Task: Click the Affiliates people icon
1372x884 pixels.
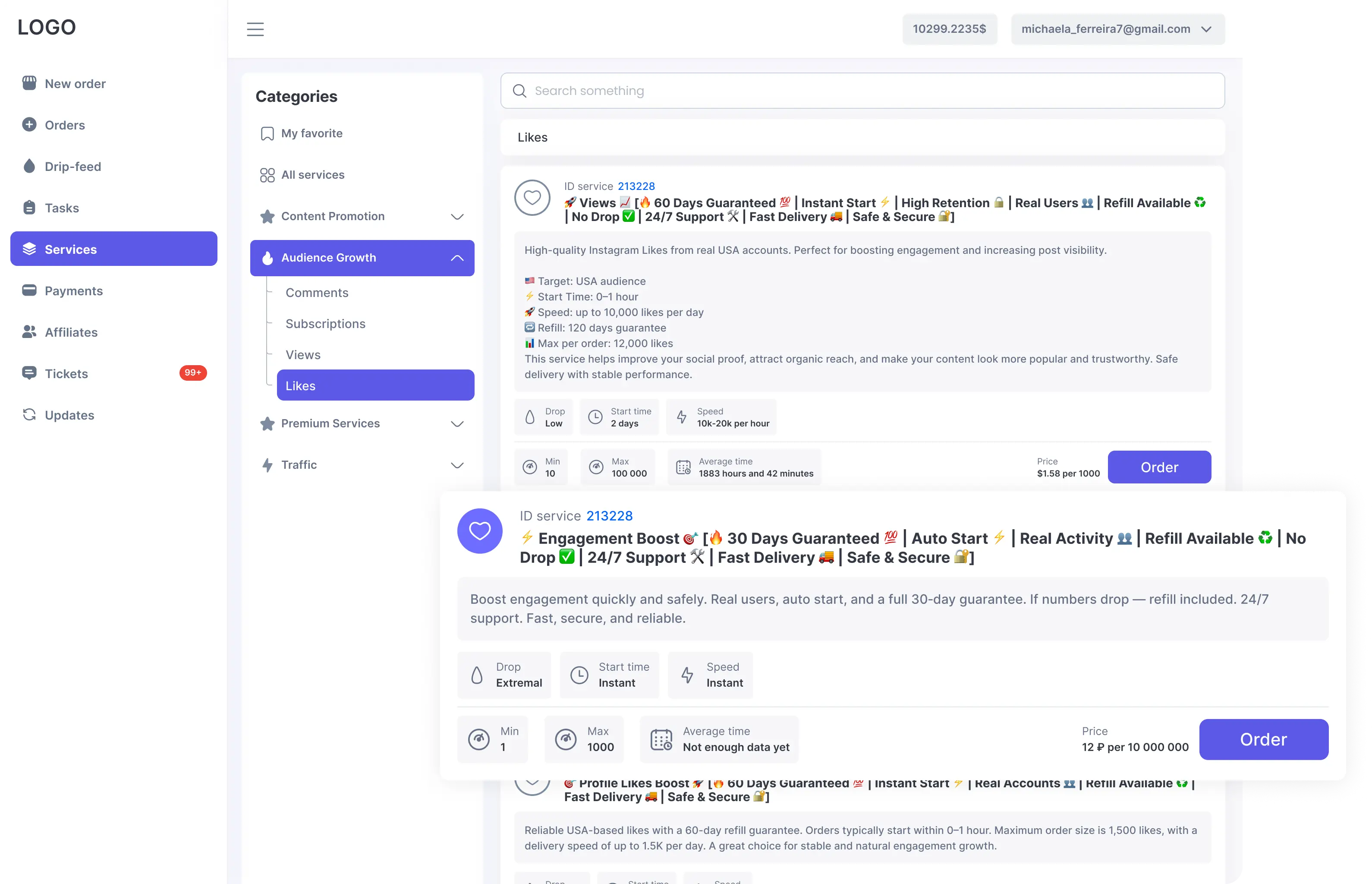Action: pos(29,332)
